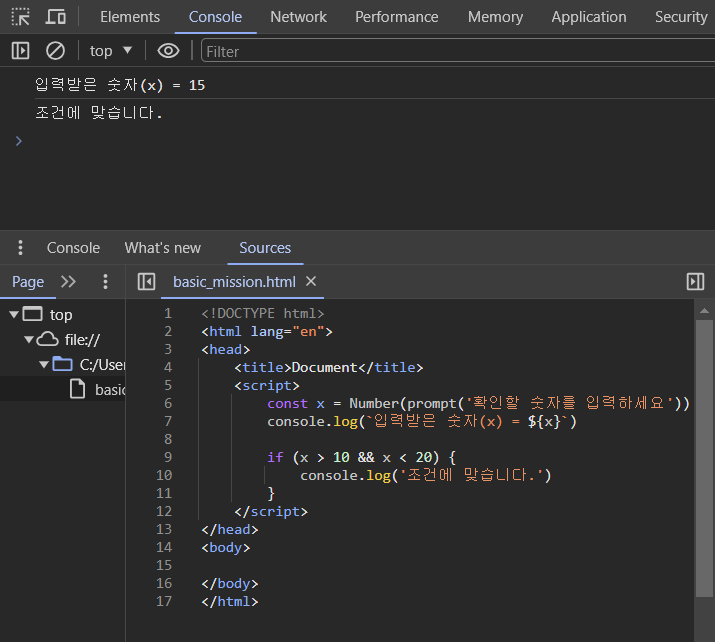Open the drawer three-dot menu
Image resolution: width=715 pixels, height=642 pixels.
[x=20, y=248]
